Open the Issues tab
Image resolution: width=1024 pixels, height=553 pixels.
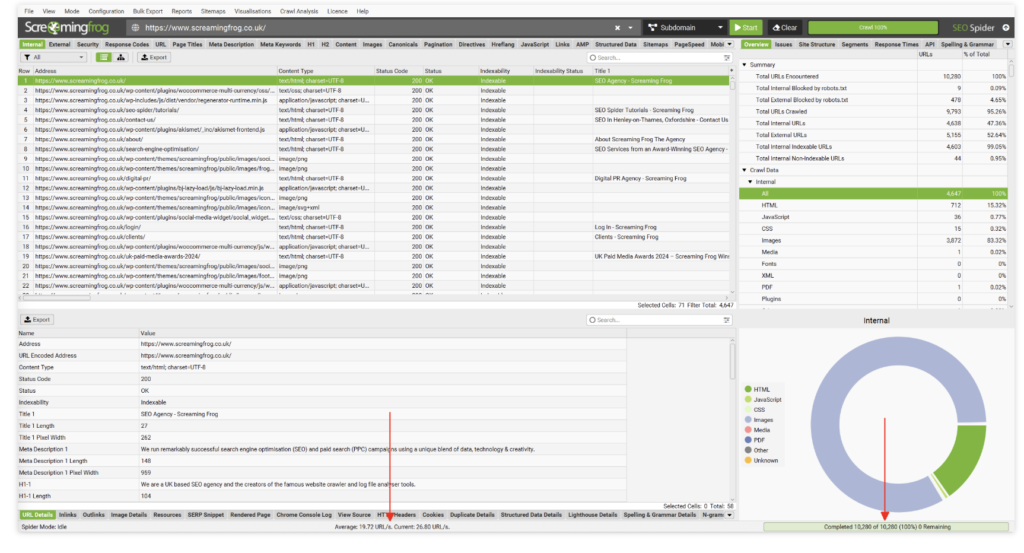pyautogui.click(x=783, y=44)
